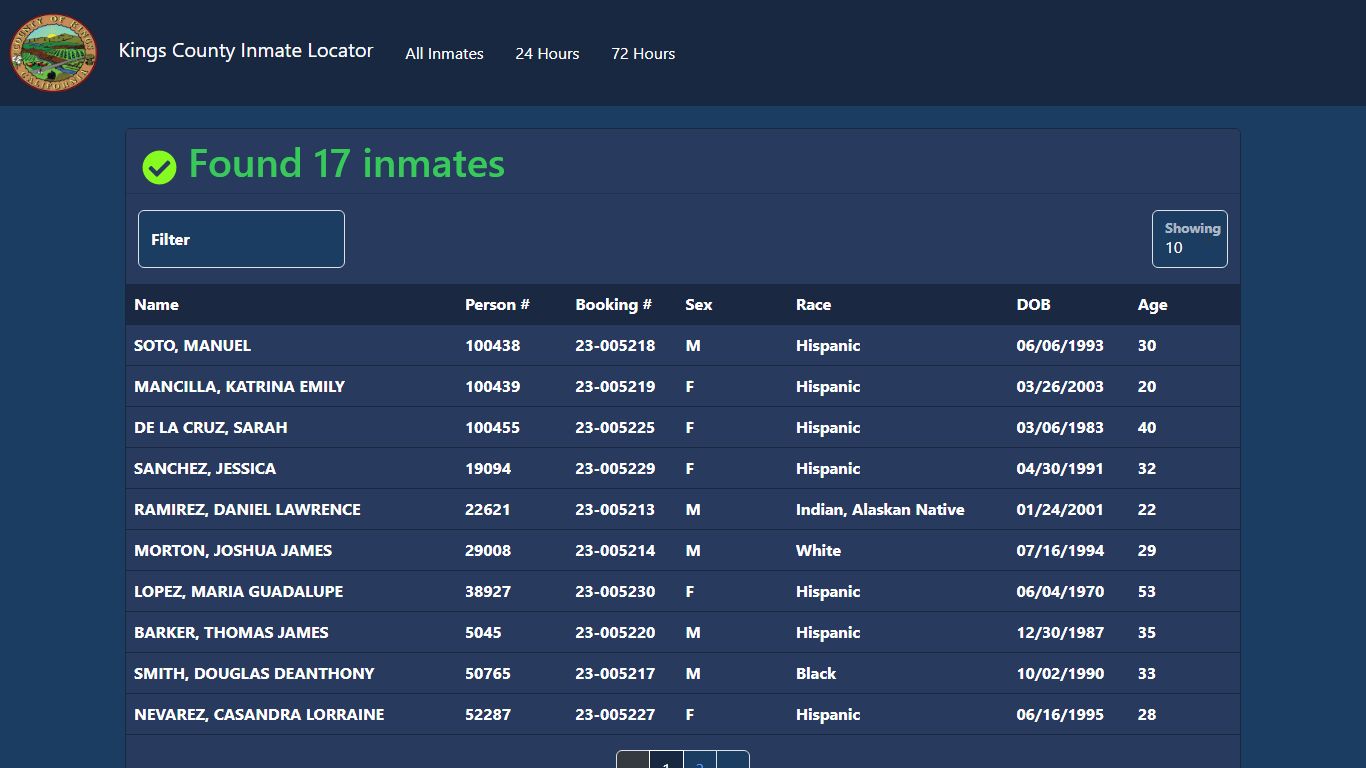Click date of birth 06/06/1993
The width and height of the screenshot is (1366, 768).
coord(1060,346)
